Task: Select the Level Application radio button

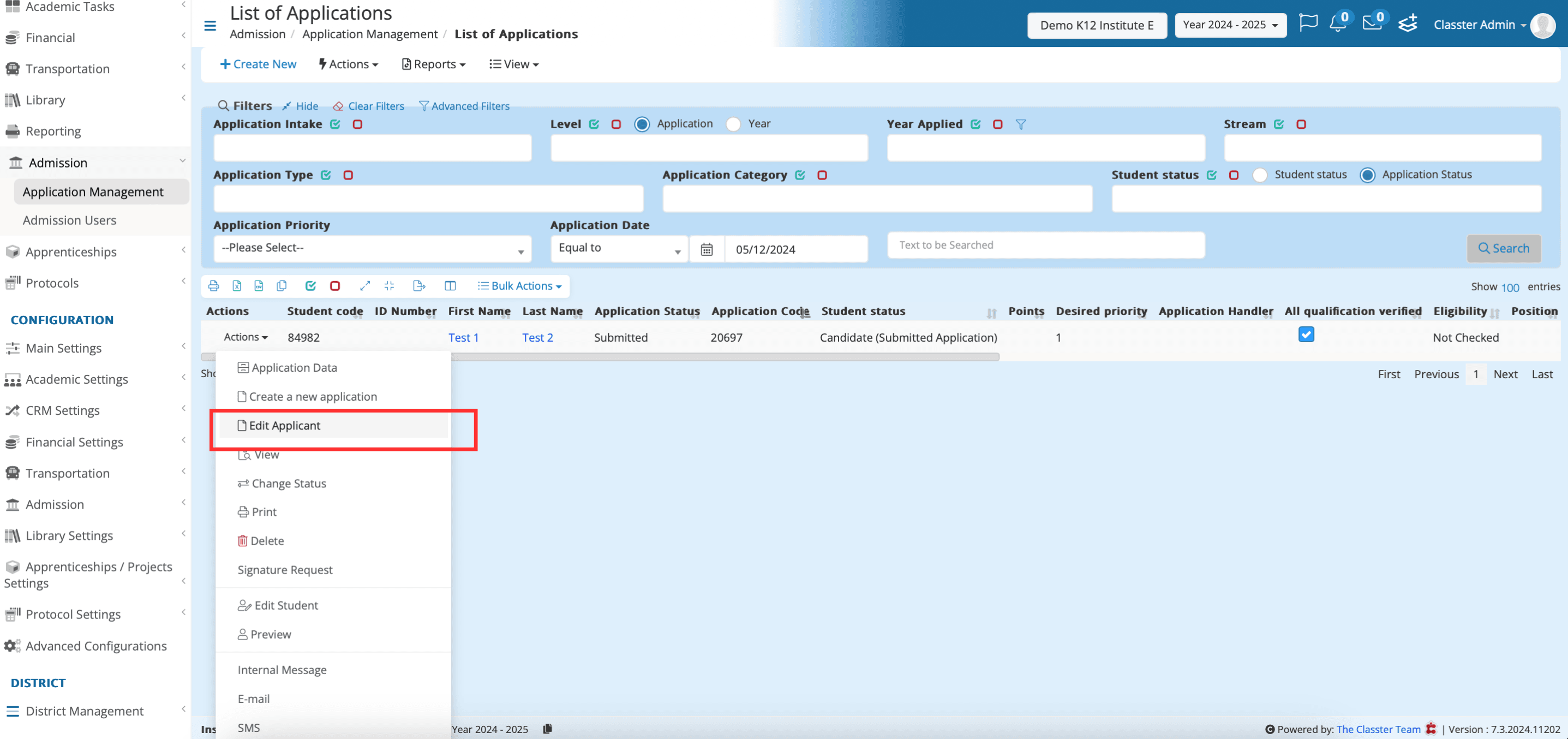Action: pyautogui.click(x=642, y=124)
